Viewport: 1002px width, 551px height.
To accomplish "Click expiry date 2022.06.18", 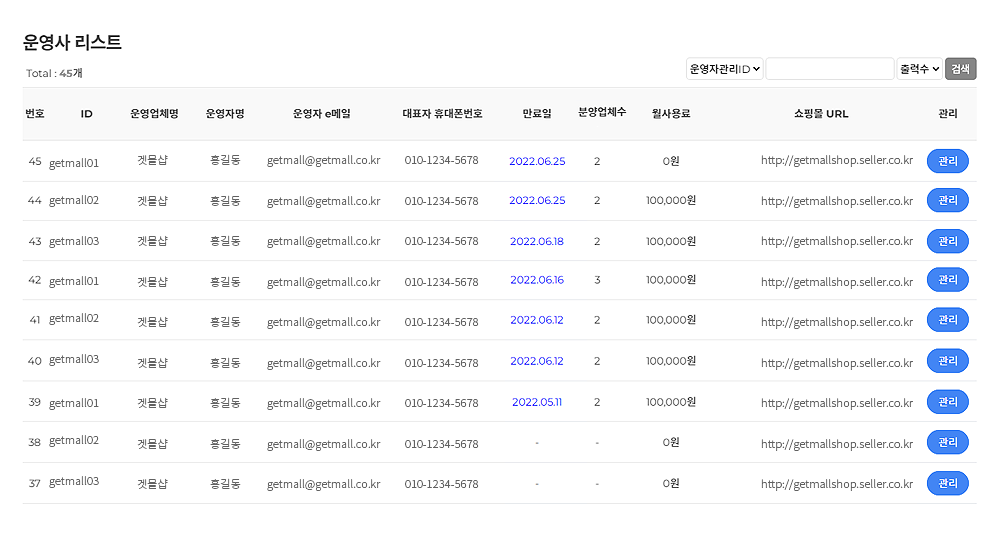I will tap(537, 241).
